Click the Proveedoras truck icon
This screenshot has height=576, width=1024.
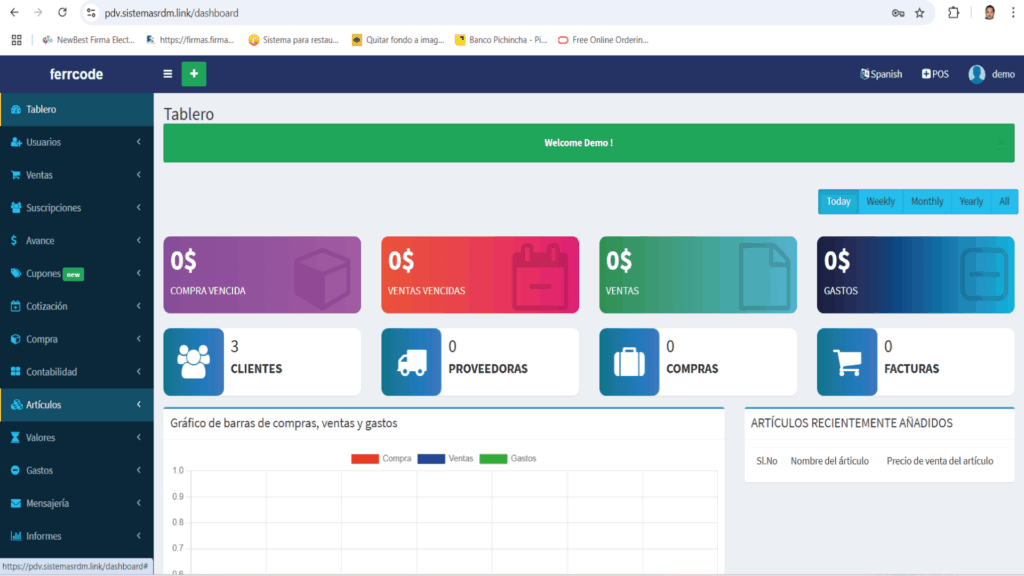pyautogui.click(x=411, y=361)
